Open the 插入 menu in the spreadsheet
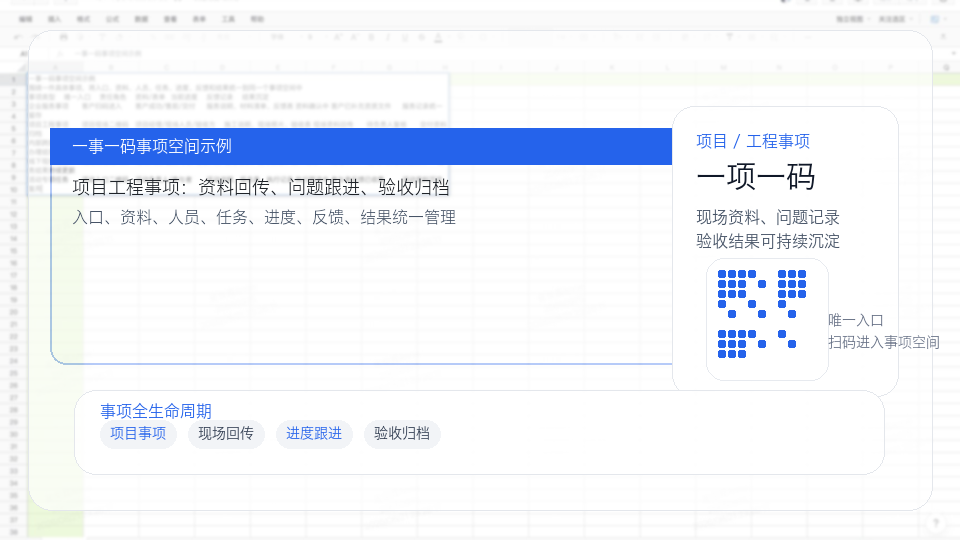 tap(54, 20)
